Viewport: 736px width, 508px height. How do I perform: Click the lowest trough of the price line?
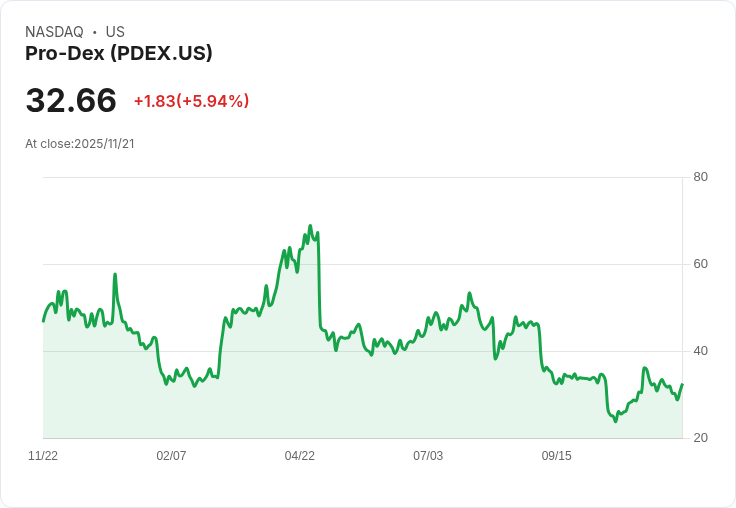tap(616, 421)
